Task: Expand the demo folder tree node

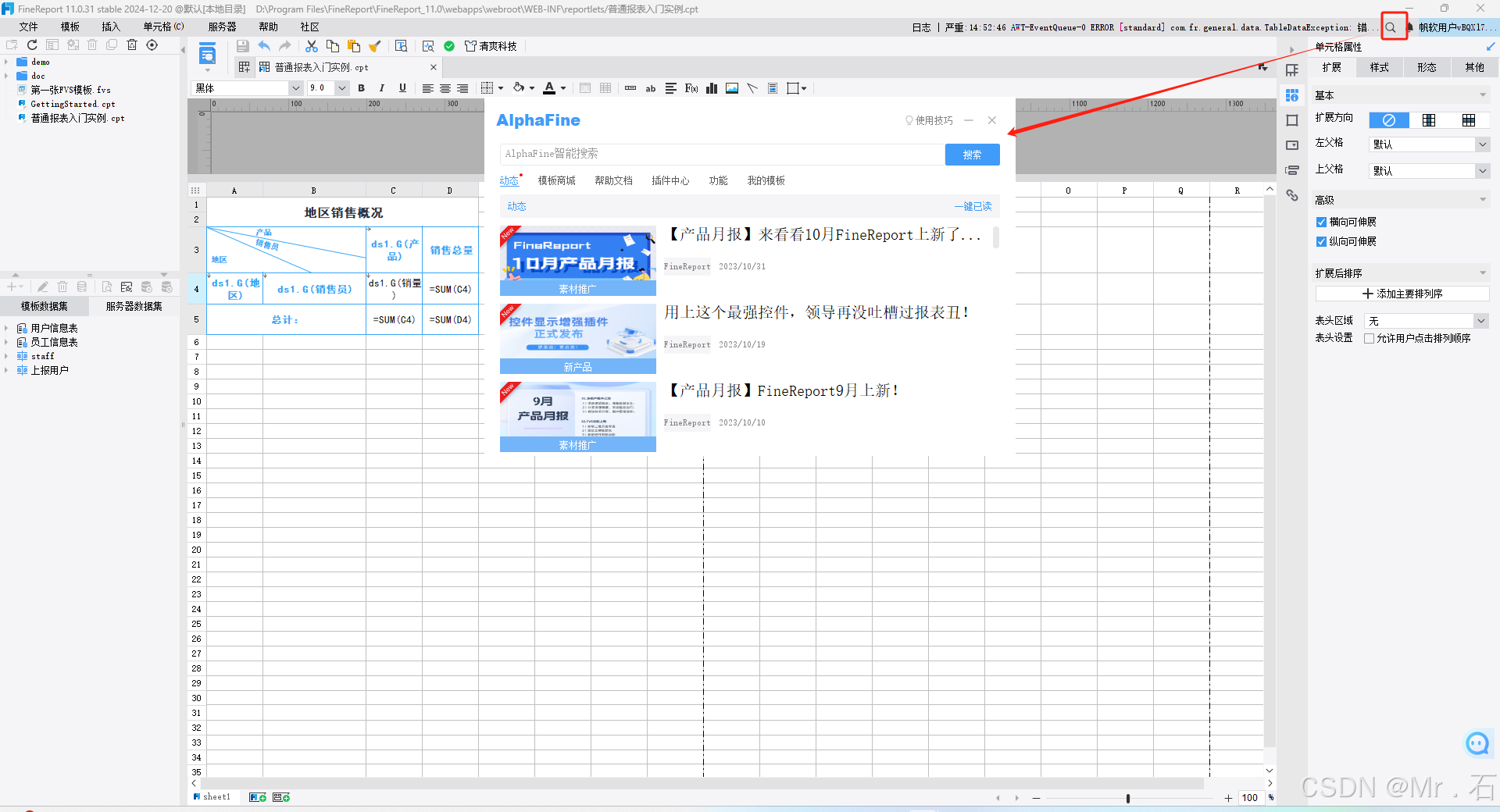Action: click(x=6, y=62)
